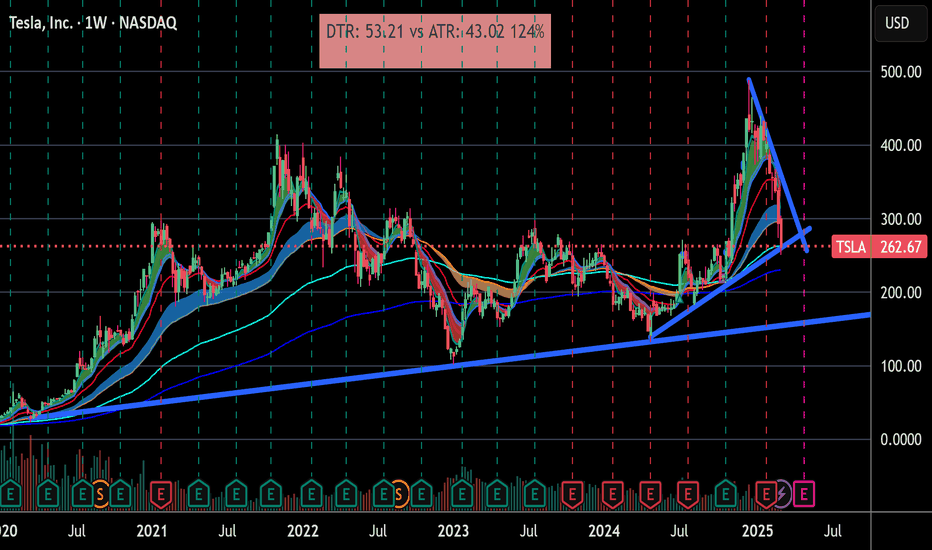Open the April 2023 green earnings marker
Image resolution: width=932 pixels, height=550 pixels.
pyautogui.click(x=497, y=494)
